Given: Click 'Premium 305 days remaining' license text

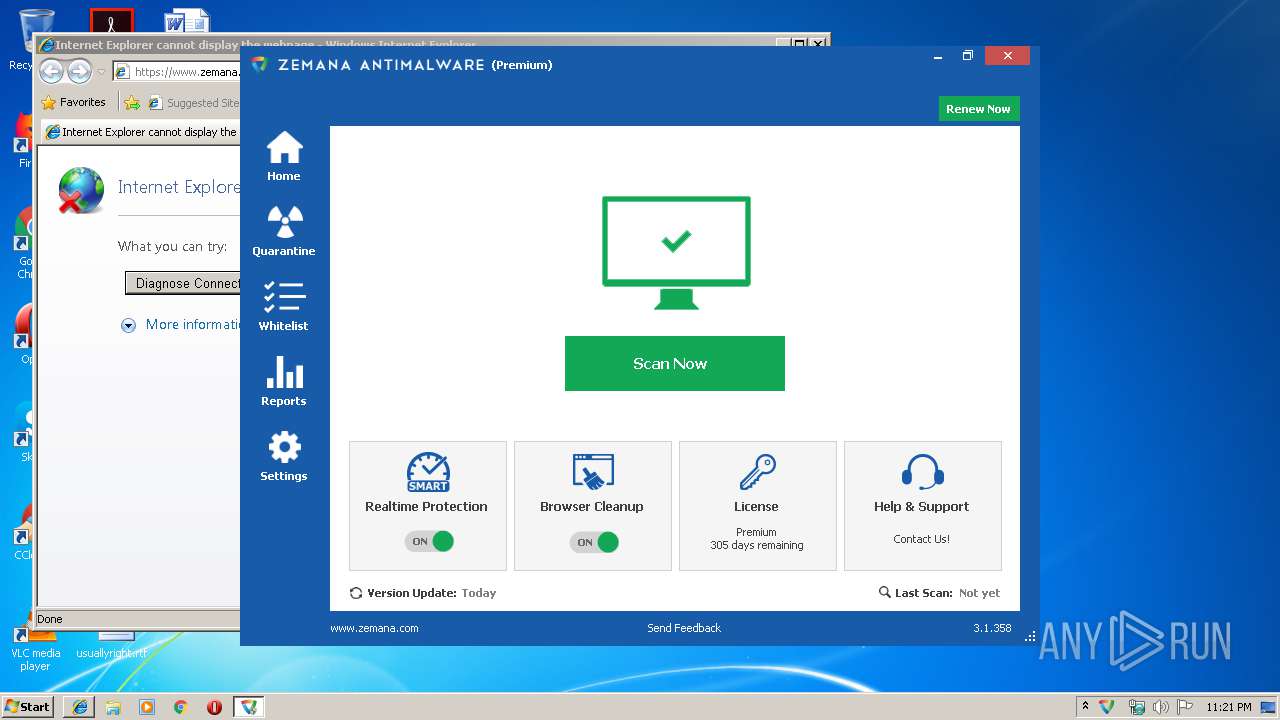Looking at the screenshot, I should (x=757, y=539).
